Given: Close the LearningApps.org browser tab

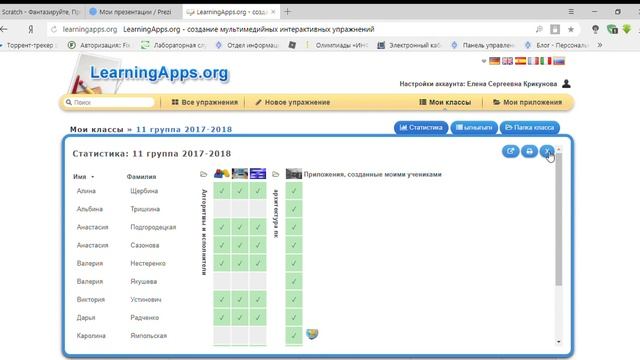Looking at the screenshot, I should coord(273,12).
